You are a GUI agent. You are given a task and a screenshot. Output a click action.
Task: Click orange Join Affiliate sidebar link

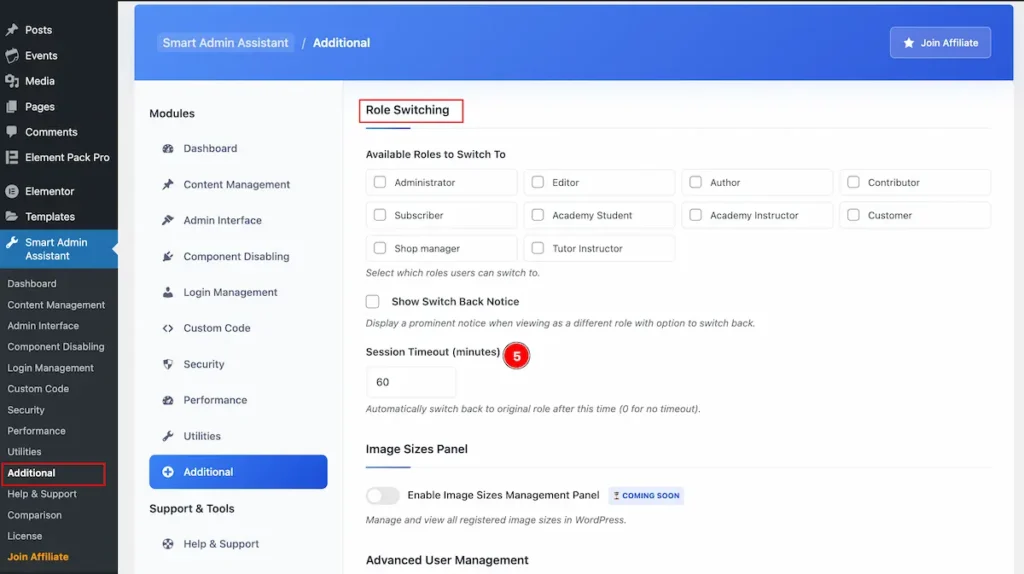point(38,557)
